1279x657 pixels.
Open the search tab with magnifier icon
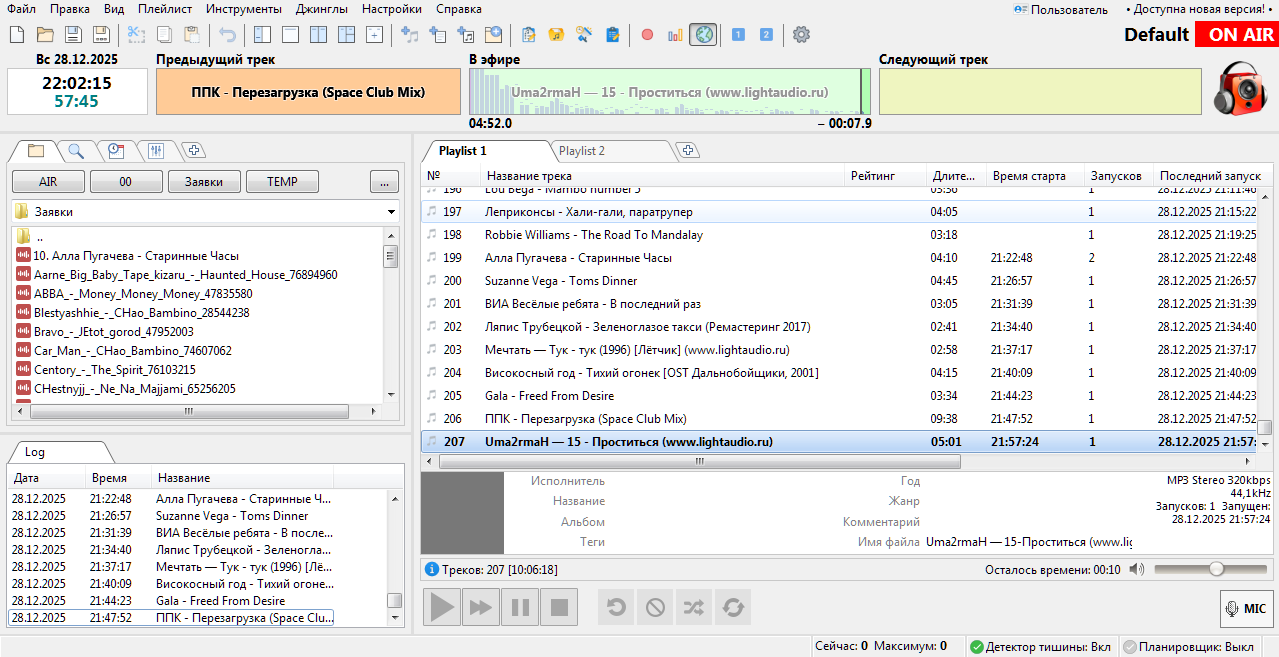[x=76, y=151]
